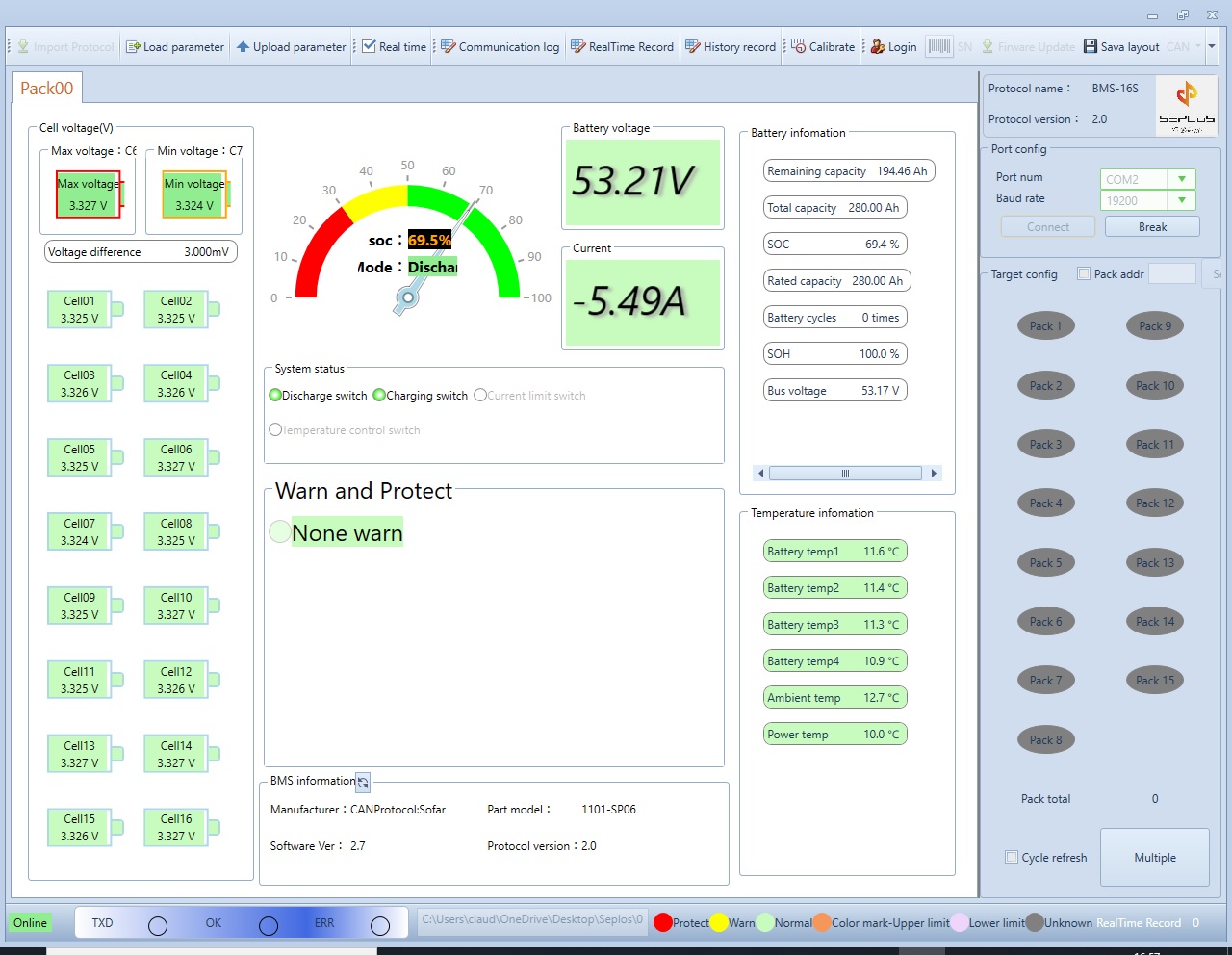Click the Remaining capacity 194.46 Ah field
Viewport: 1232px width, 955px height.
[849, 171]
